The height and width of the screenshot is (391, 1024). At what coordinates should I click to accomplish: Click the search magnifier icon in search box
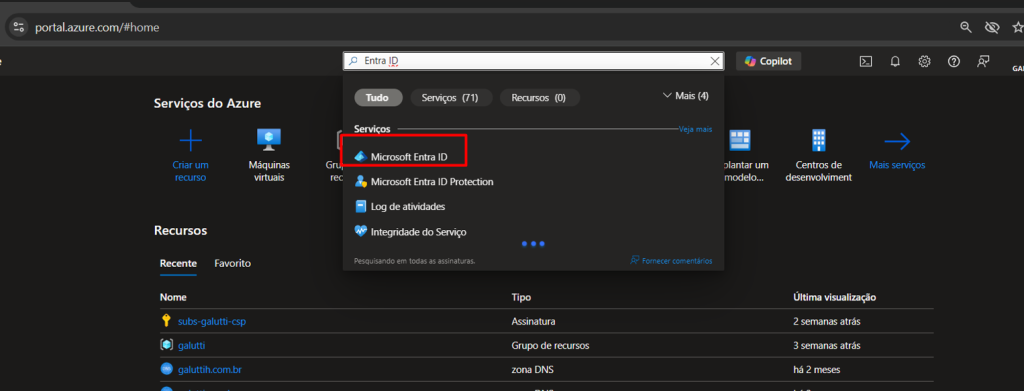click(x=353, y=61)
